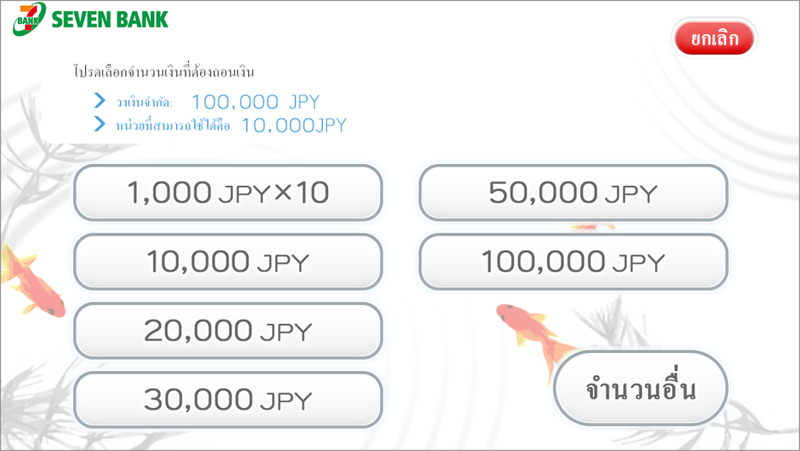
Task: Click the Seven Bank 7 logo icon
Action: coord(29,19)
